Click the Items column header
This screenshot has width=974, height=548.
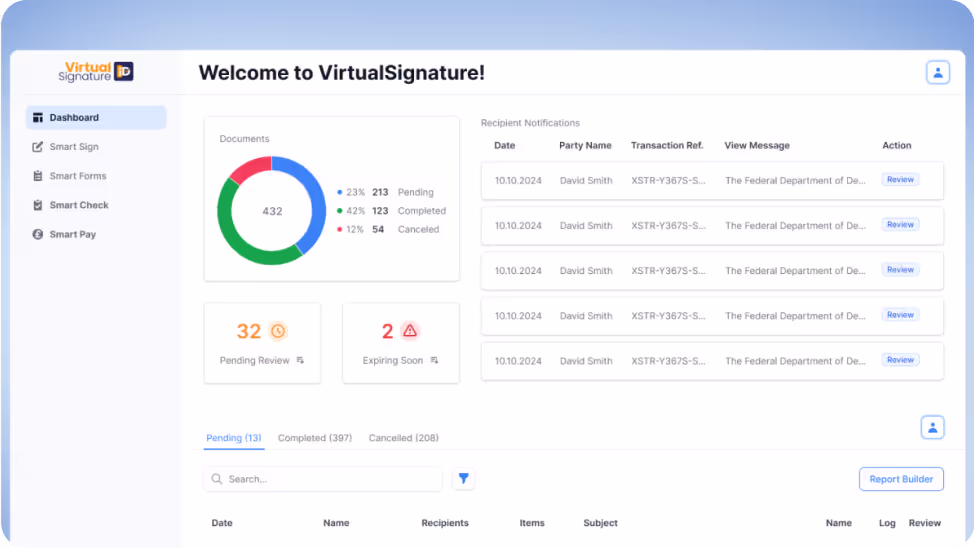[x=532, y=523]
